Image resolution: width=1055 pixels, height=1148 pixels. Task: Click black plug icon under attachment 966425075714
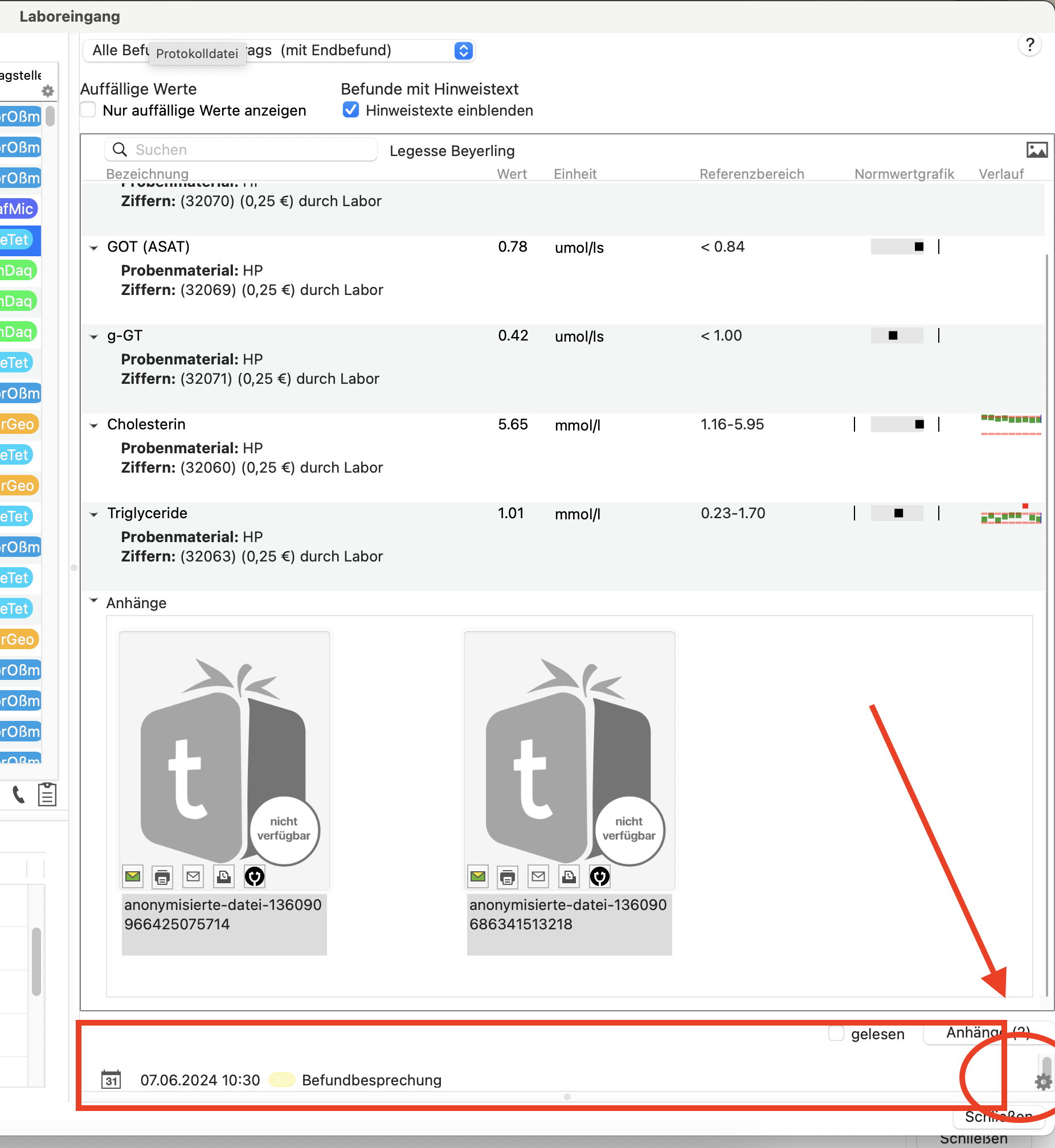pos(255,876)
